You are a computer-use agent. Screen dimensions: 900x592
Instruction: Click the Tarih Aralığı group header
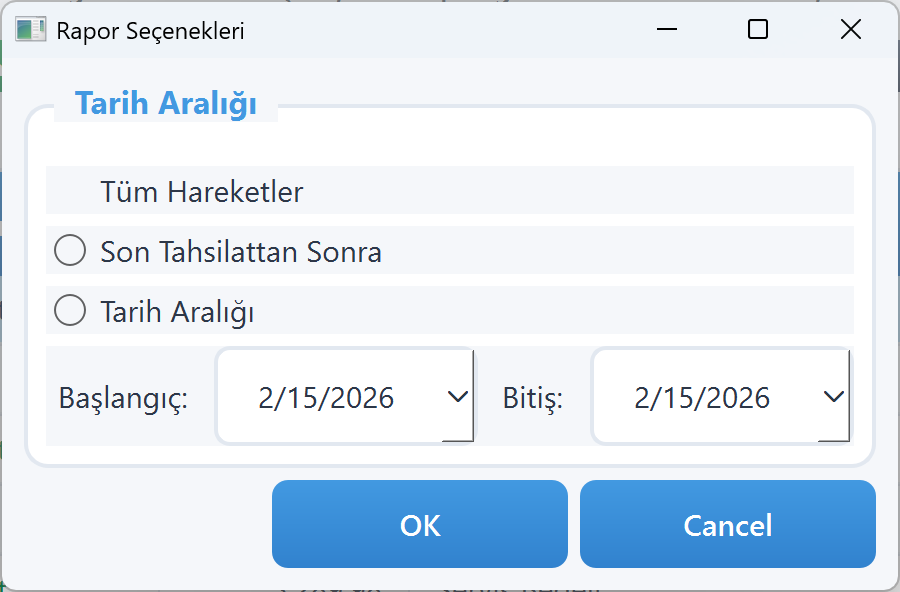165,102
